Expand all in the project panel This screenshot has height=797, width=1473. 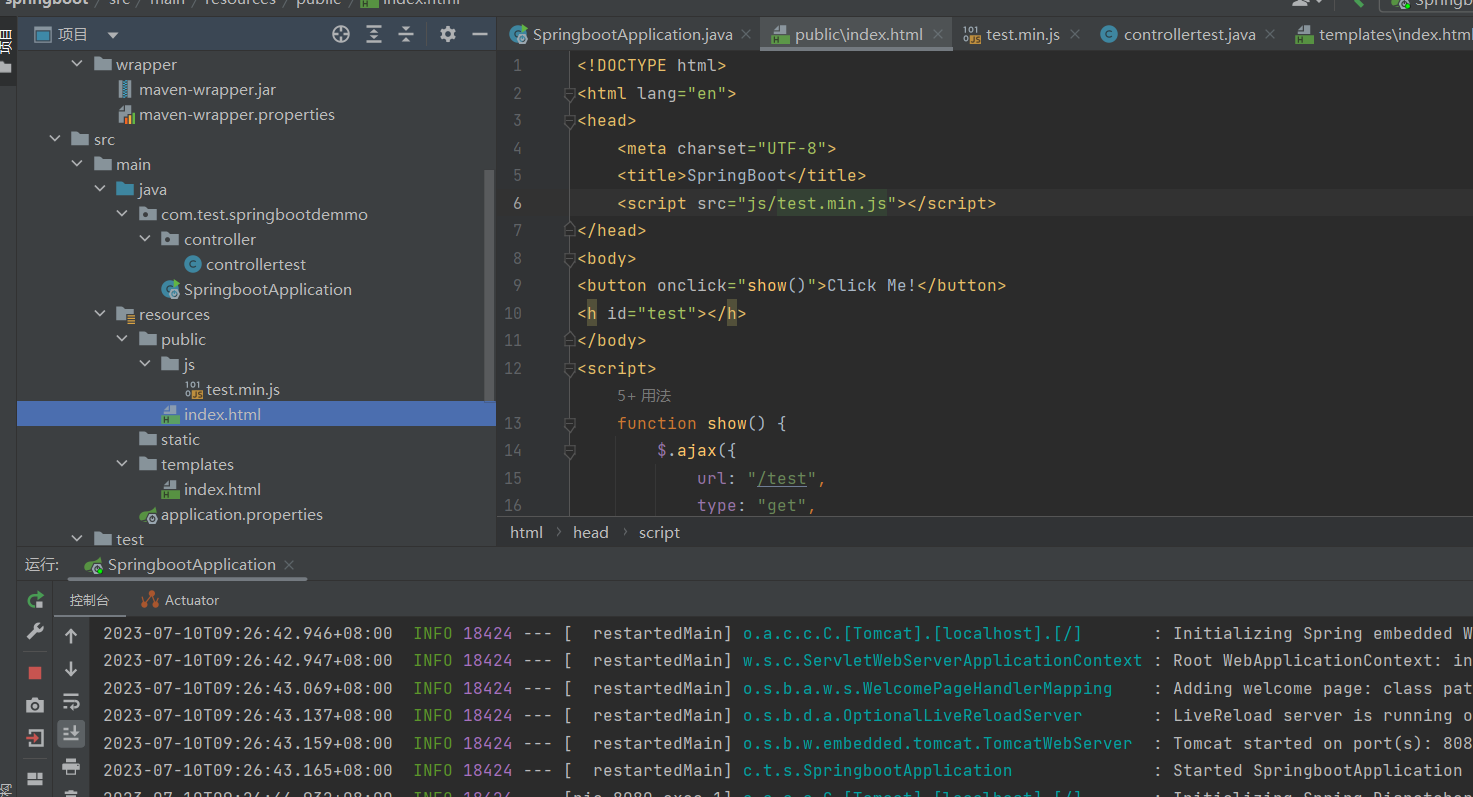pyautogui.click(x=374, y=34)
